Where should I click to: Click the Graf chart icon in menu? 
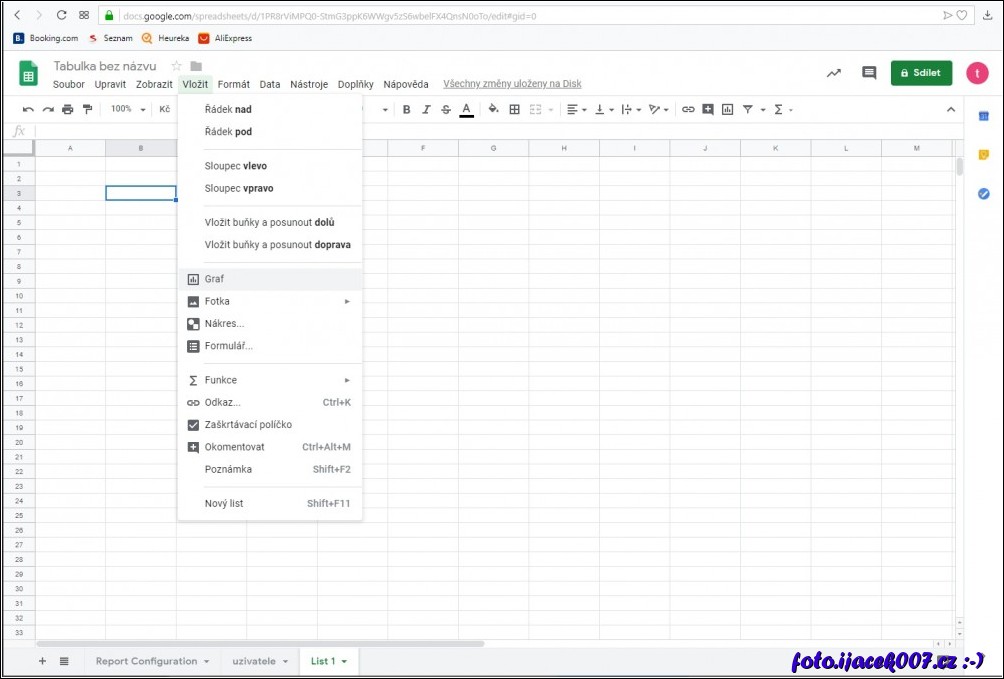click(194, 279)
